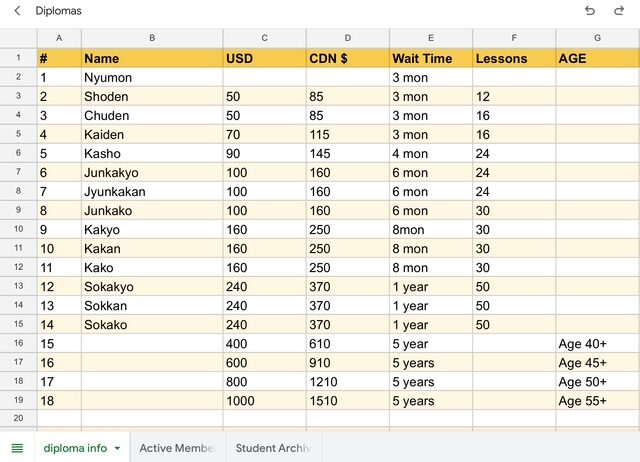Tap the back arrow next to Diplomas

tap(17, 11)
